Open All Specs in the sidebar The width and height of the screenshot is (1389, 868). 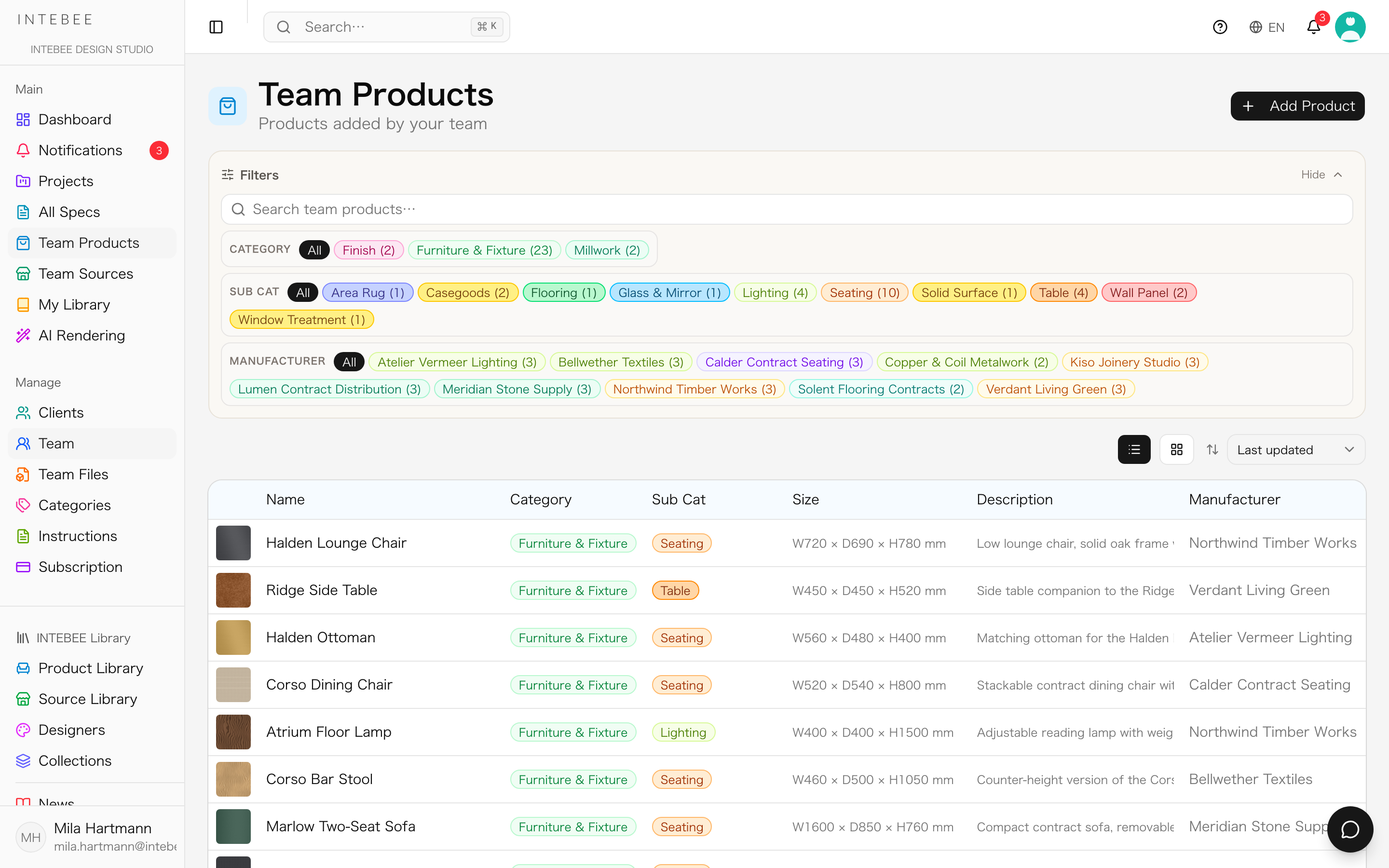pyautogui.click(x=92, y=212)
